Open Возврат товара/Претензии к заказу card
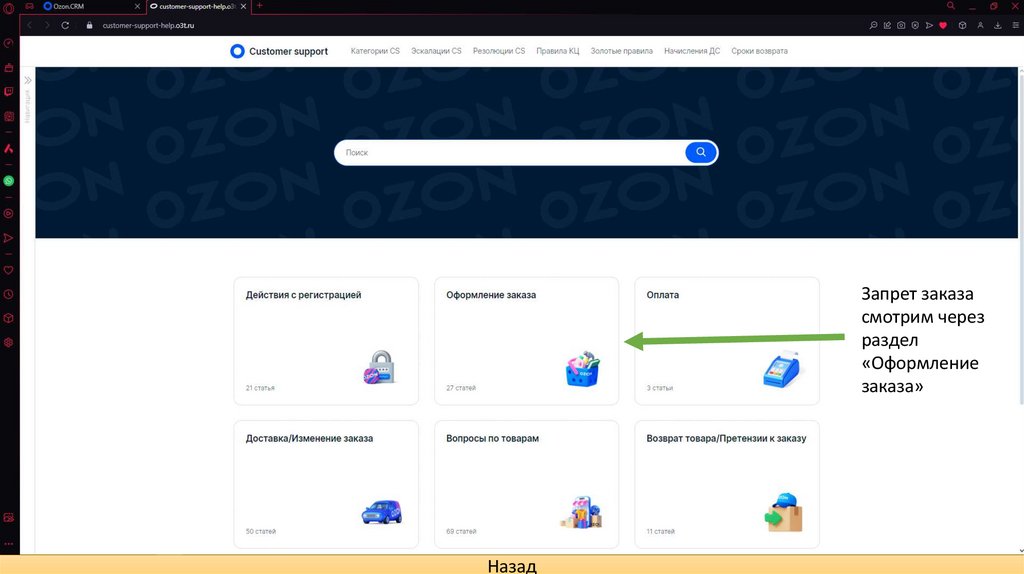The width and height of the screenshot is (1024, 574). (727, 485)
